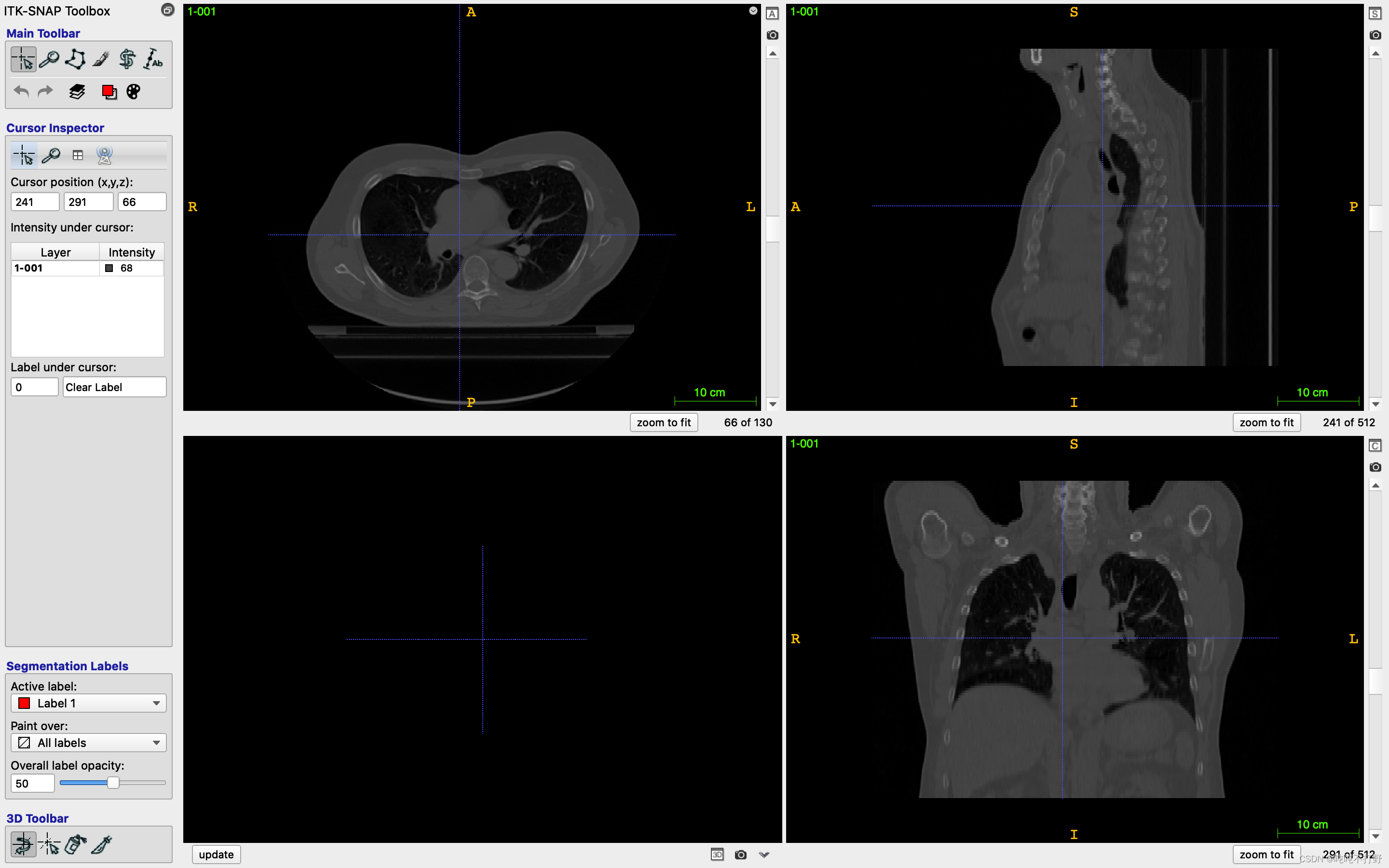Click the cursor position x field
This screenshot has height=868, width=1389.
click(x=34, y=202)
